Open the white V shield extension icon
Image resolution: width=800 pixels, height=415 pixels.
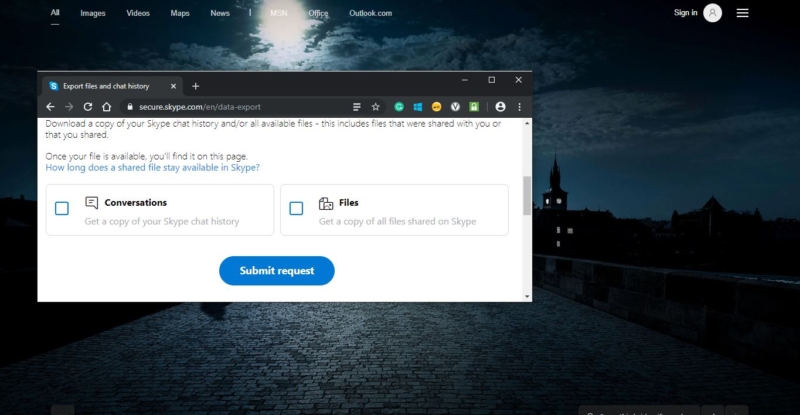tap(455, 107)
